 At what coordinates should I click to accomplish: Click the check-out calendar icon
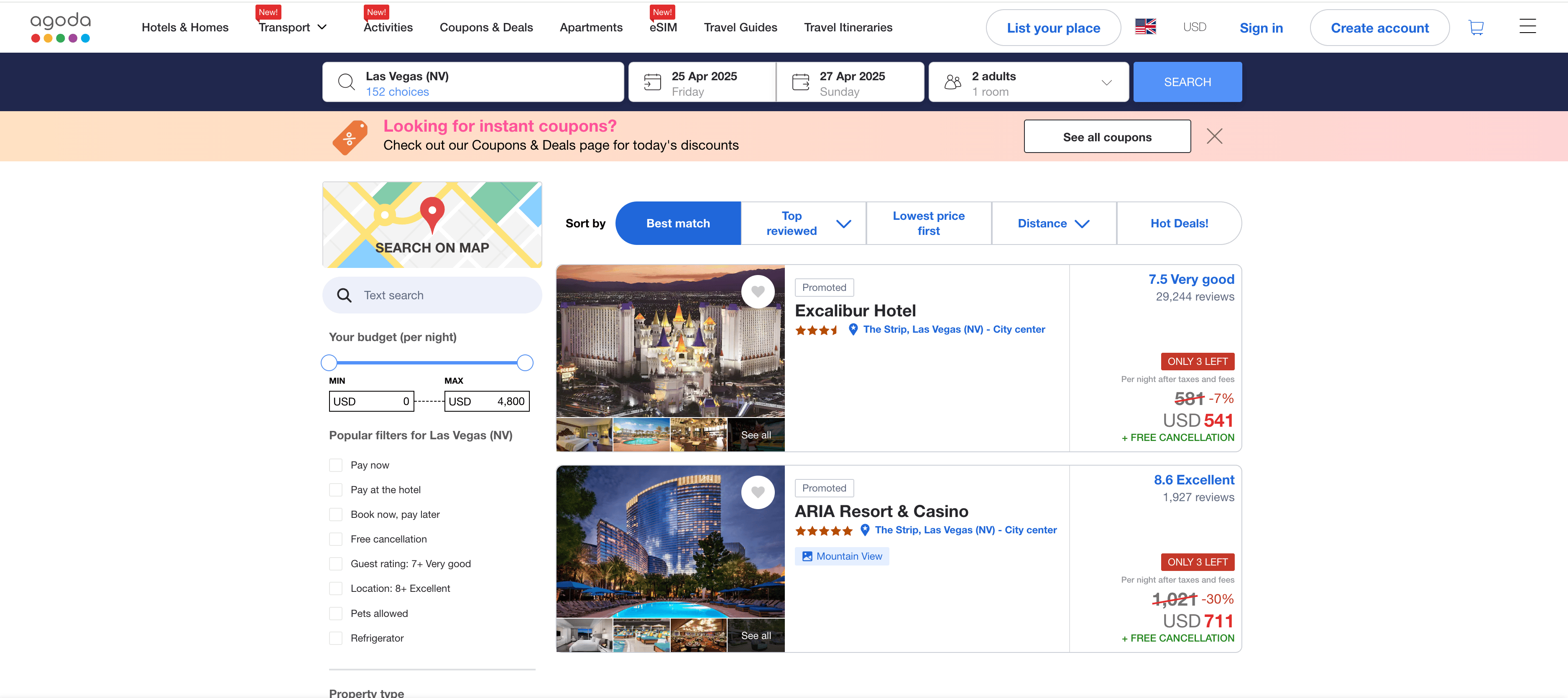coord(800,82)
